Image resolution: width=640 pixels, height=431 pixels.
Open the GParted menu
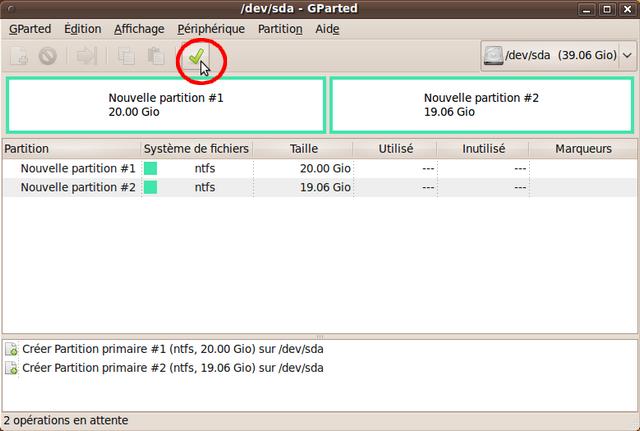(30, 29)
